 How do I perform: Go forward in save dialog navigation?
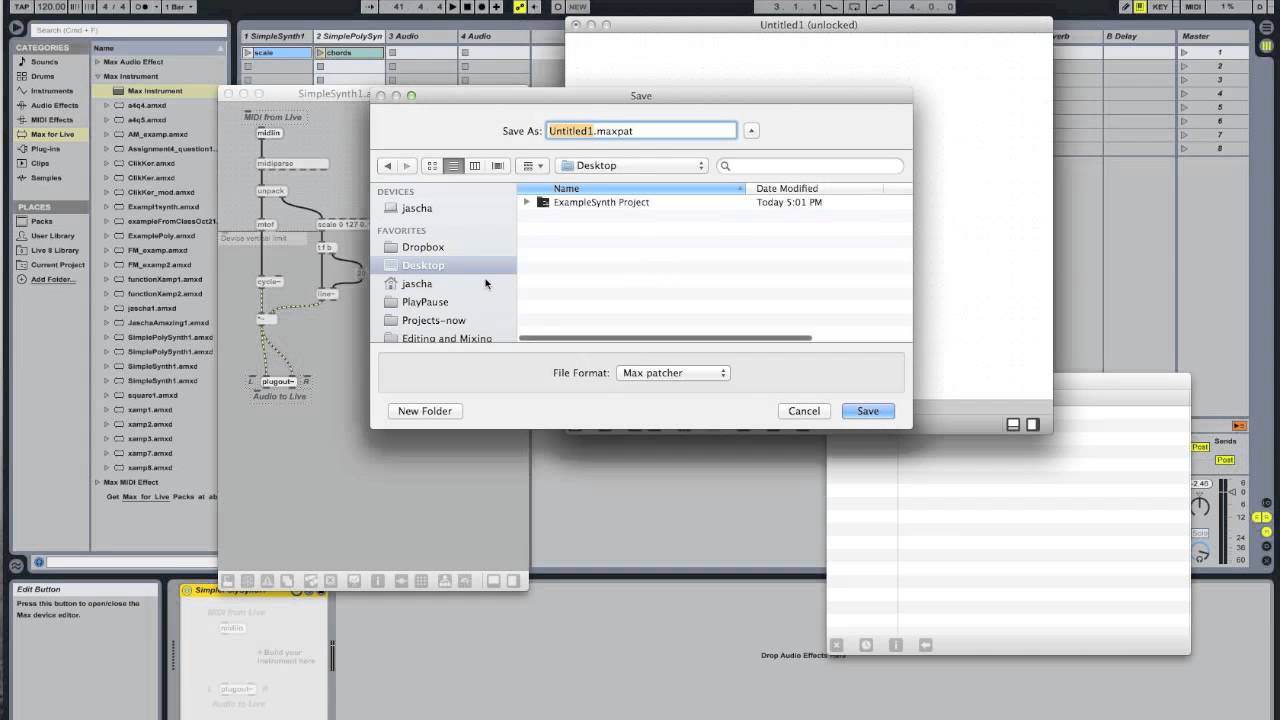tap(406, 166)
